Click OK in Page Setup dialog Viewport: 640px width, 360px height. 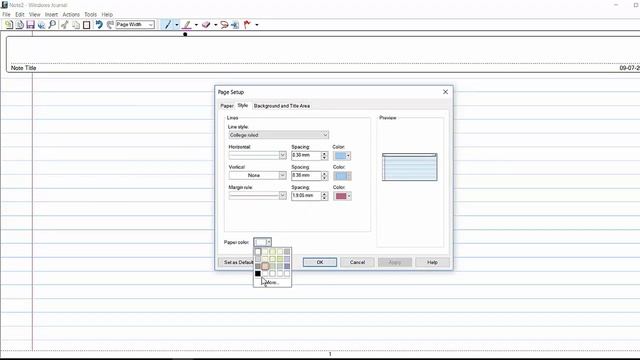pos(320,262)
